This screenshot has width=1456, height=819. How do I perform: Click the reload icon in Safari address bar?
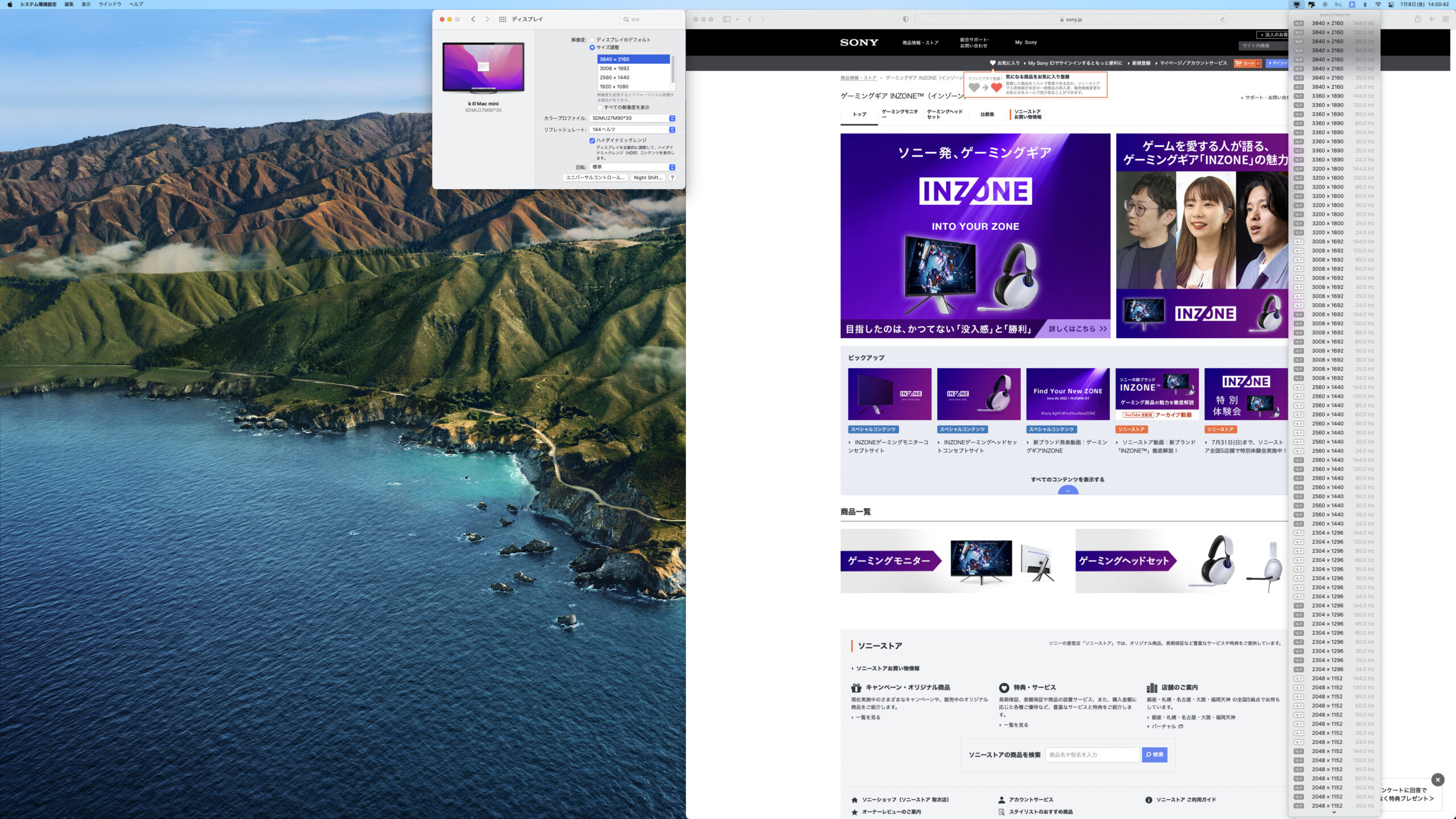(x=1222, y=19)
